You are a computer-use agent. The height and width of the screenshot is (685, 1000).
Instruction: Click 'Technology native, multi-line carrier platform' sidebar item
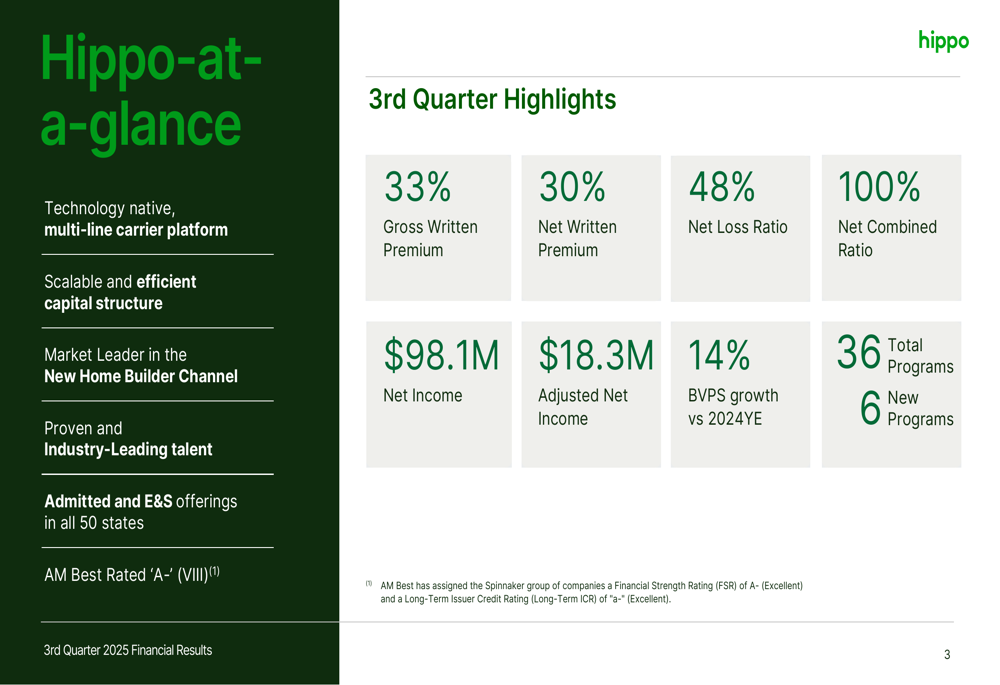click(137, 218)
